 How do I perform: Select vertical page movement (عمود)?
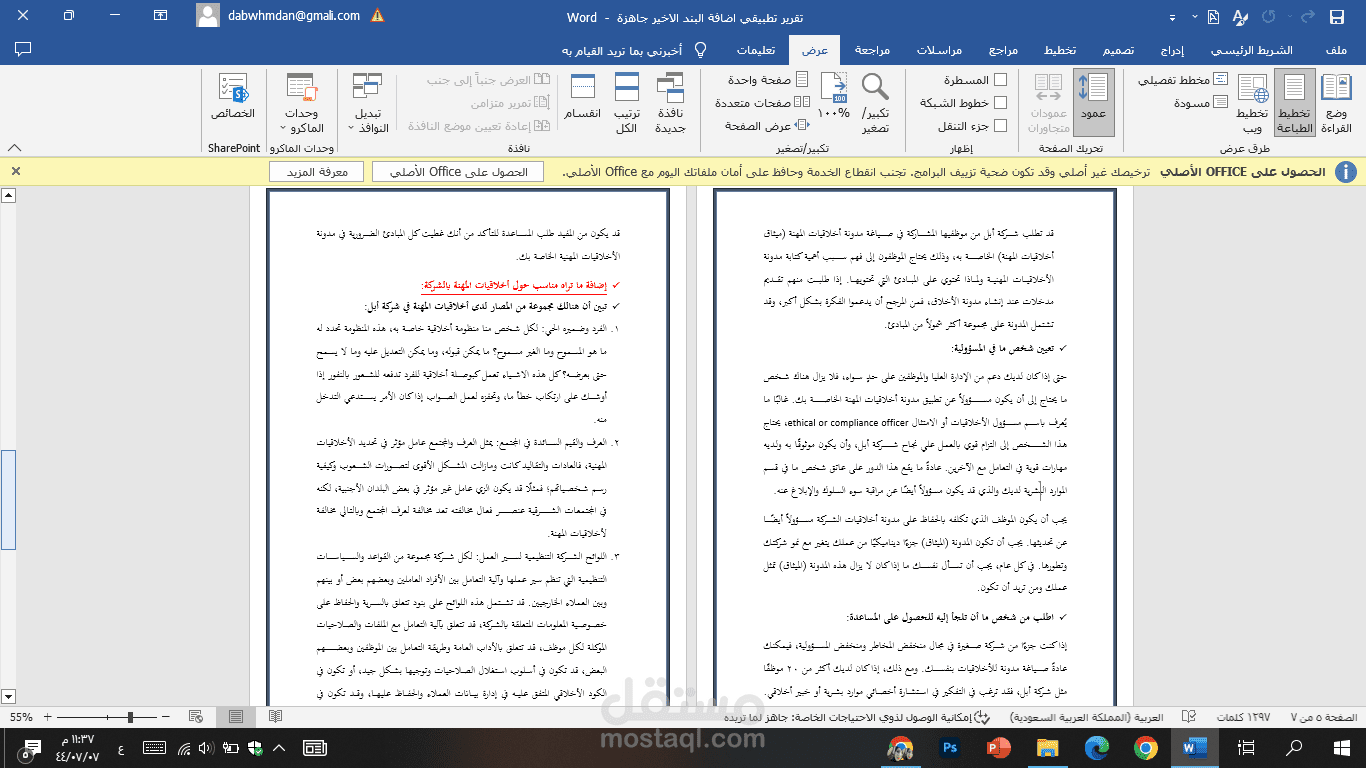pyautogui.click(x=1094, y=103)
